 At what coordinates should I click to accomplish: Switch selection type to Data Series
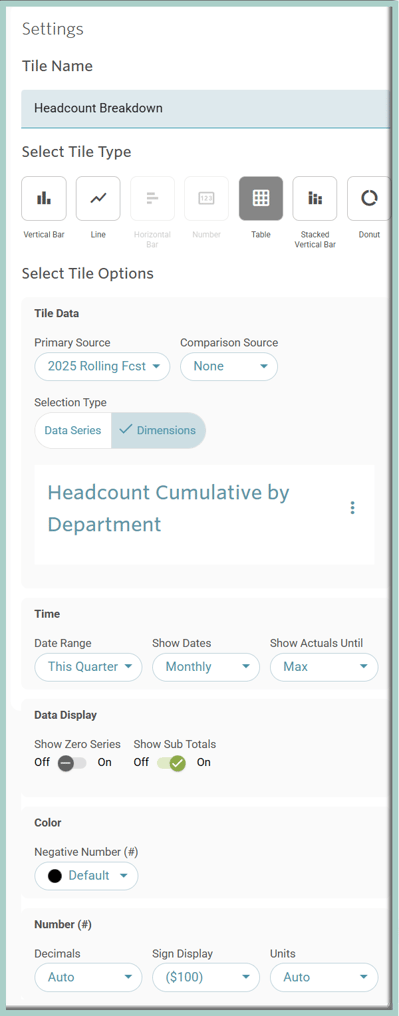73,430
